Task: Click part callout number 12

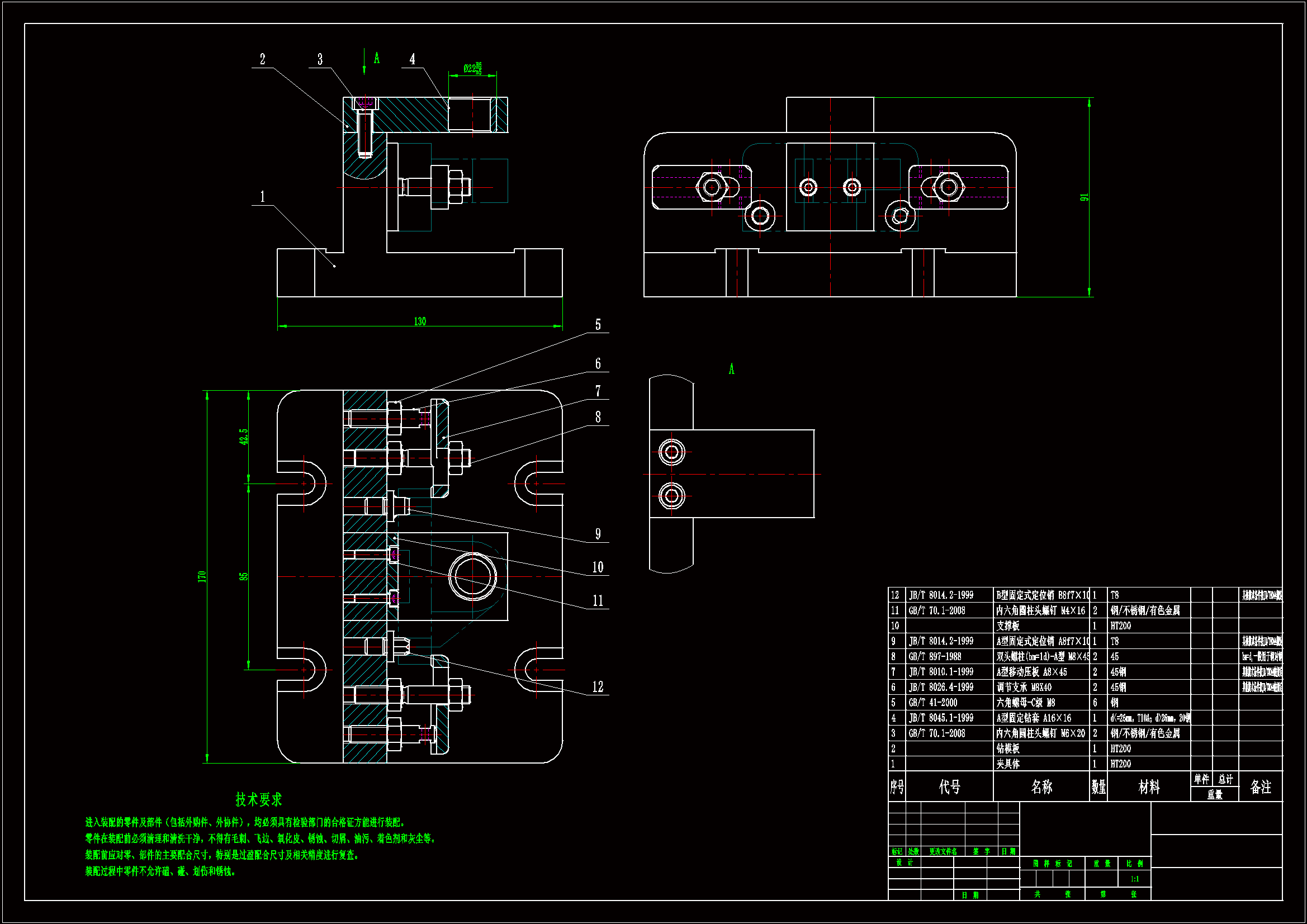Action: tap(597, 686)
